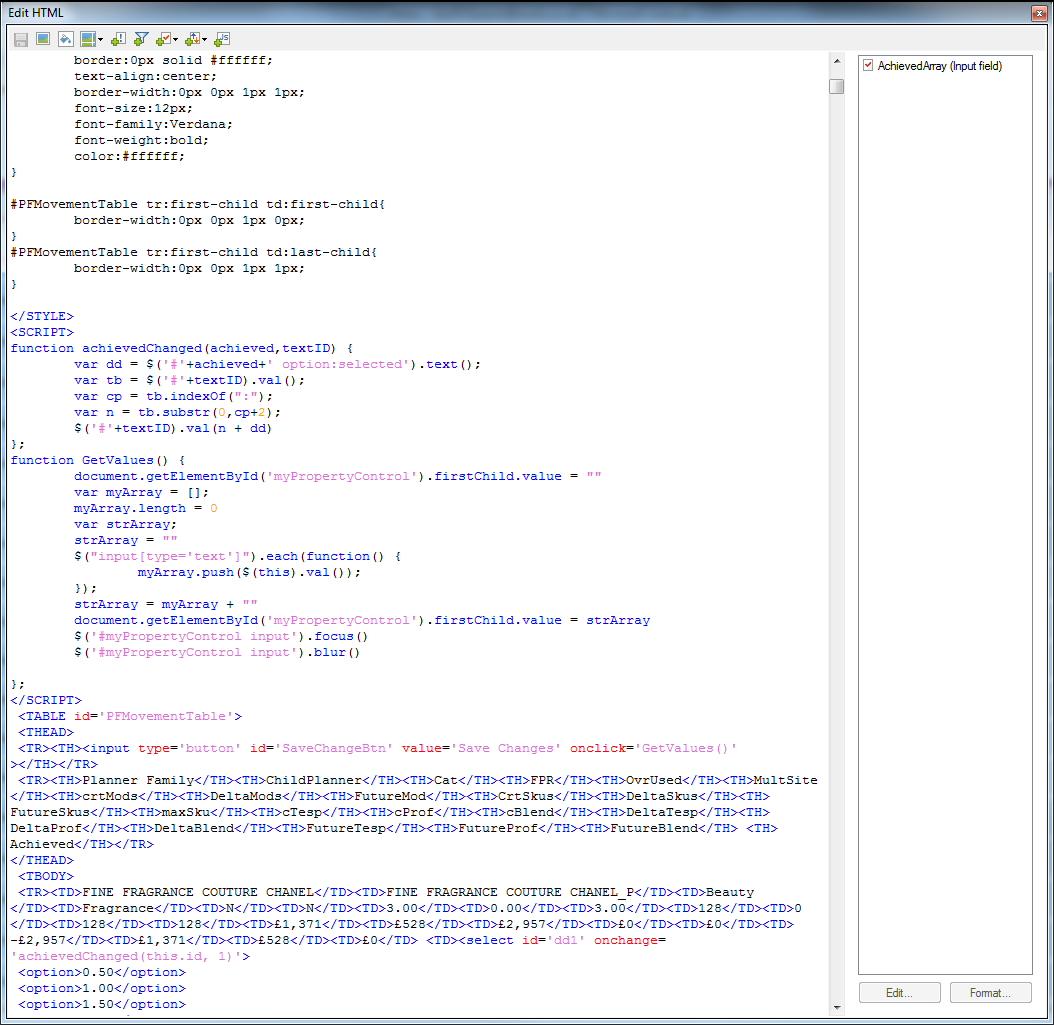Click the closing '</SCRIPT>' tag in code
This screenshot has height=1025, width=1054.
pyautogui.click(x=46, y=700)
